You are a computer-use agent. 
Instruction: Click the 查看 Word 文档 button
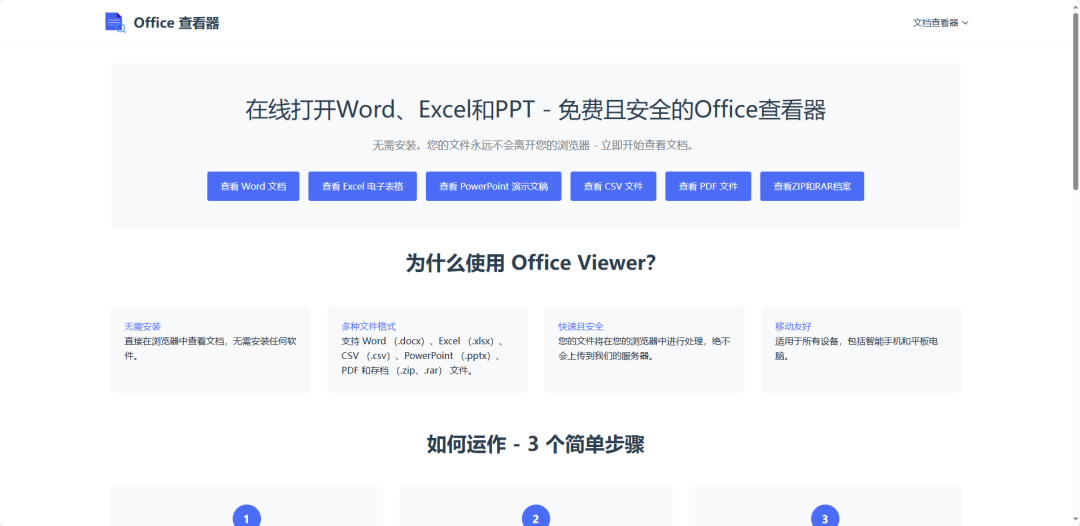coord(253,187)
